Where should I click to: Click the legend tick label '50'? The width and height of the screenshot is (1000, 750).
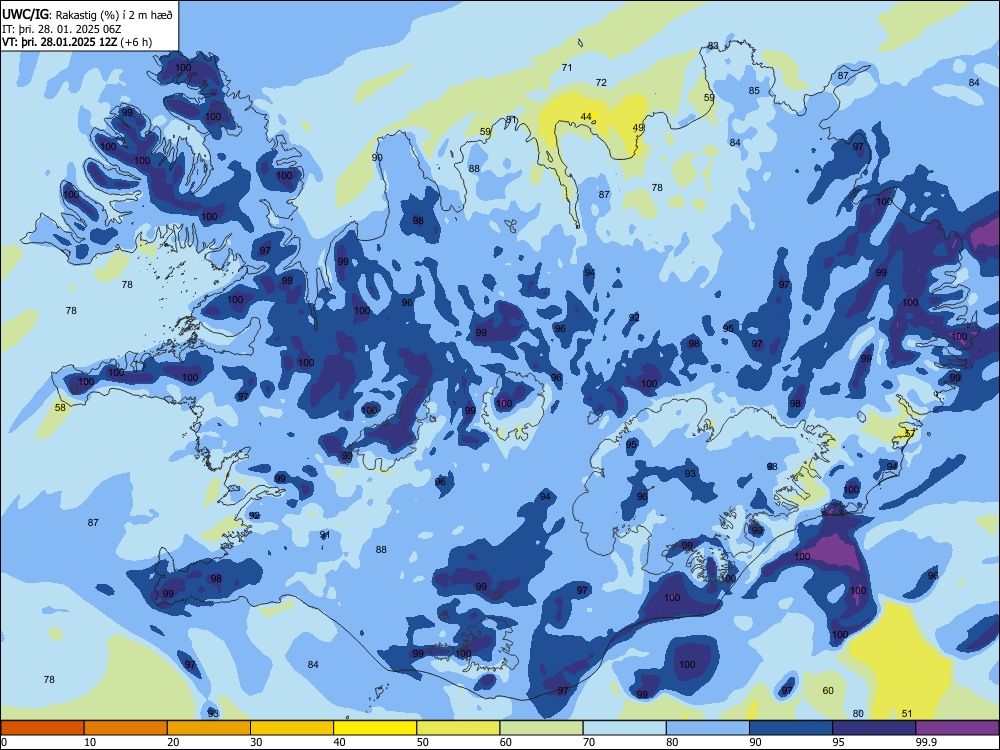click(x=423, y=742)
